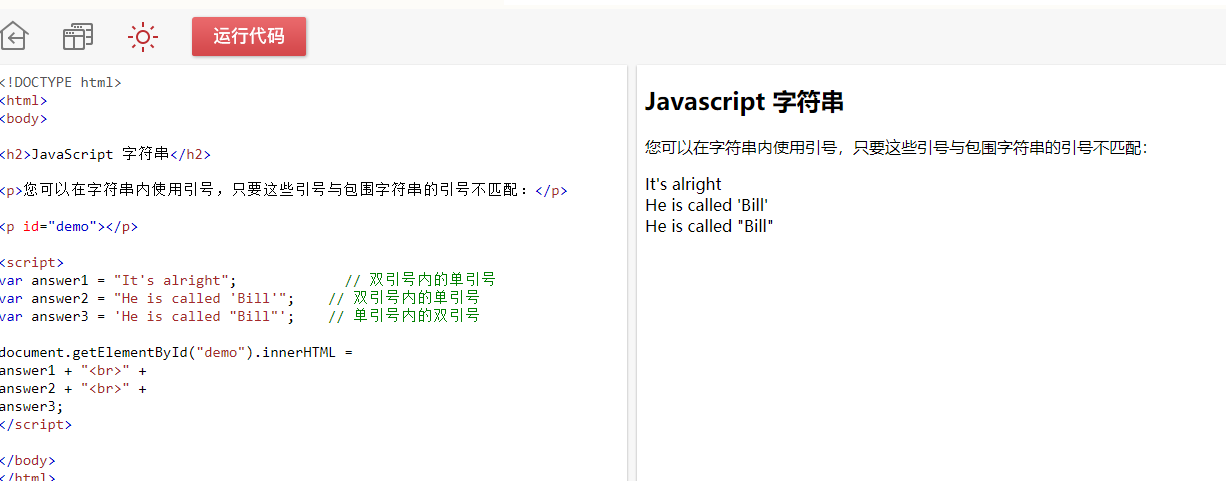Click the <!DOCTYPE html> line in editor
1226x481 pixels.
(x=60, y=82)
